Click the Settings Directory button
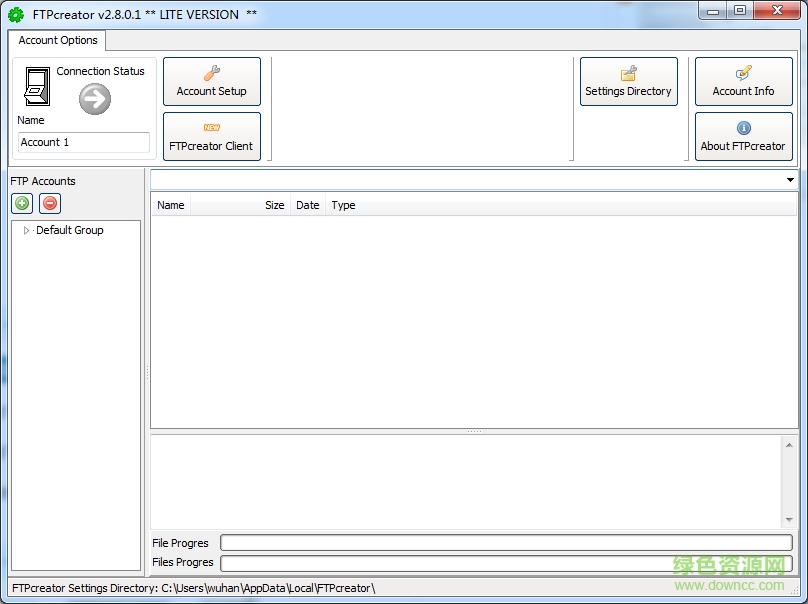This screenshot has width=808, height=604. coord(628,81)
